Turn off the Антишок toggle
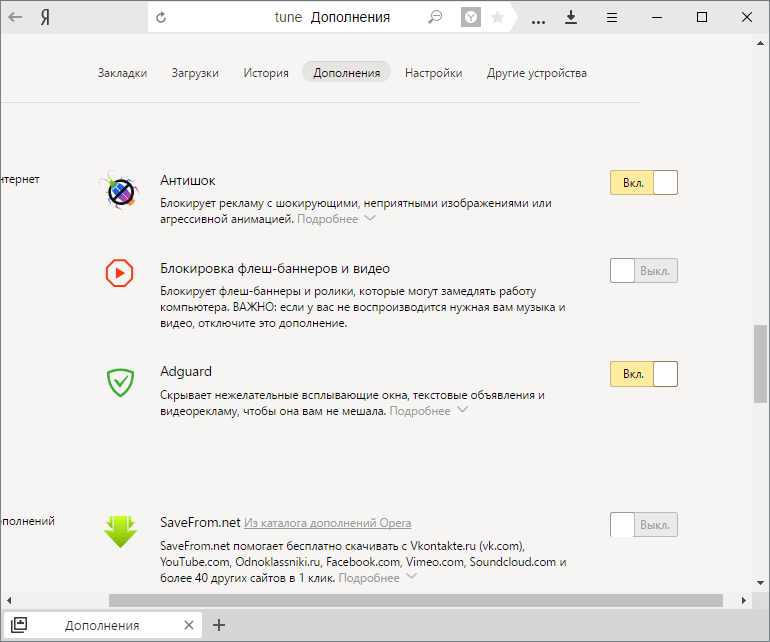770x642 pixels. [644, 182]
